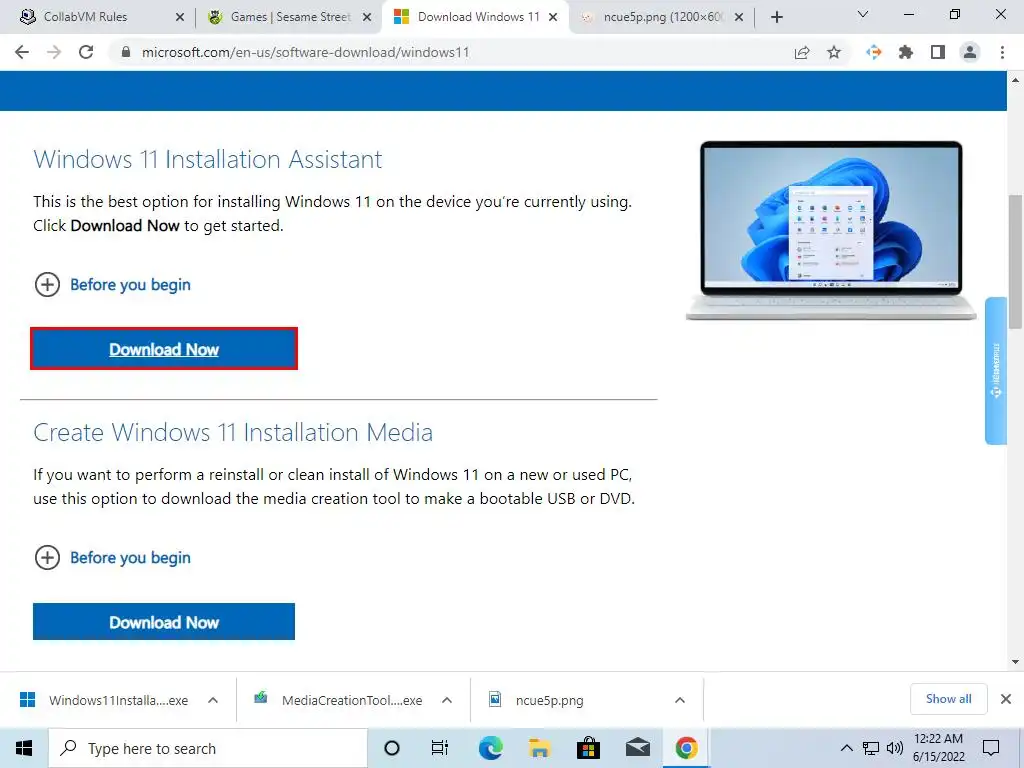
Task: Expand options for Windows11Installa....exe download
Action: [x=213, y=700]
